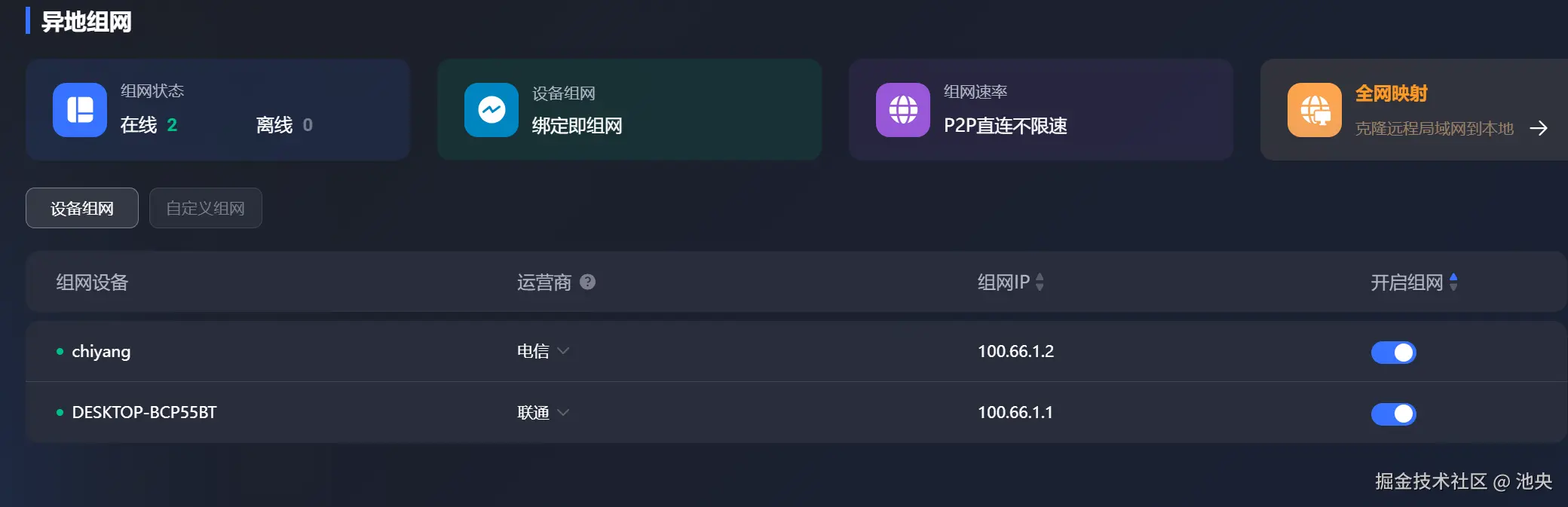
Task: Click the 组网状态 status card icon
Action: coord(80,110)
